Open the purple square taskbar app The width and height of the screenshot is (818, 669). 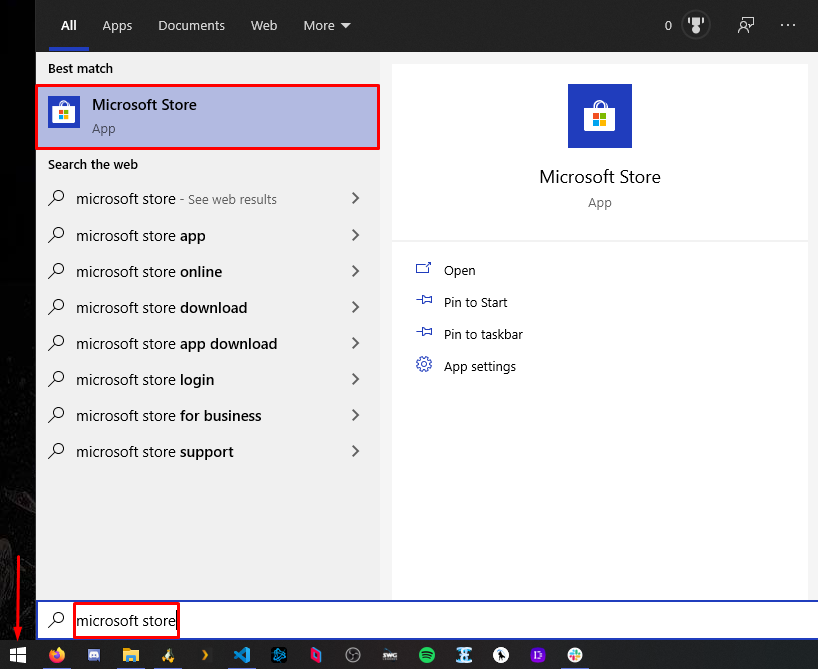coord(538,655)
